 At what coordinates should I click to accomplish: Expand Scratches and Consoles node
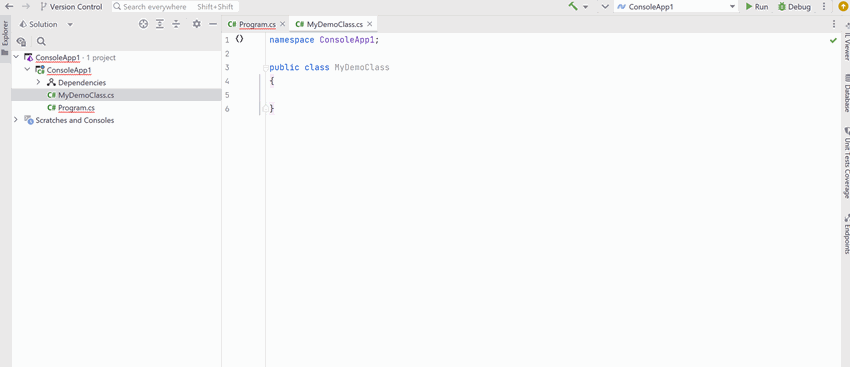(16, 120)
